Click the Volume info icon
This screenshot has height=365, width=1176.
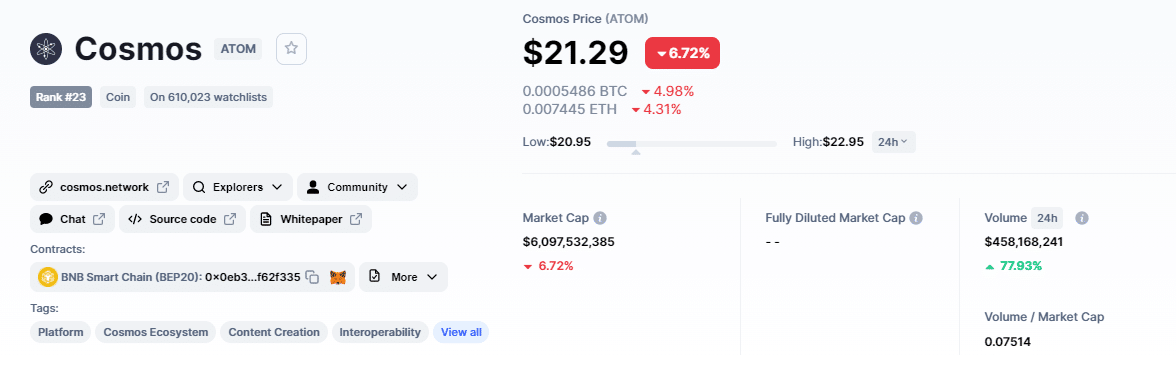click(1082, 218)
